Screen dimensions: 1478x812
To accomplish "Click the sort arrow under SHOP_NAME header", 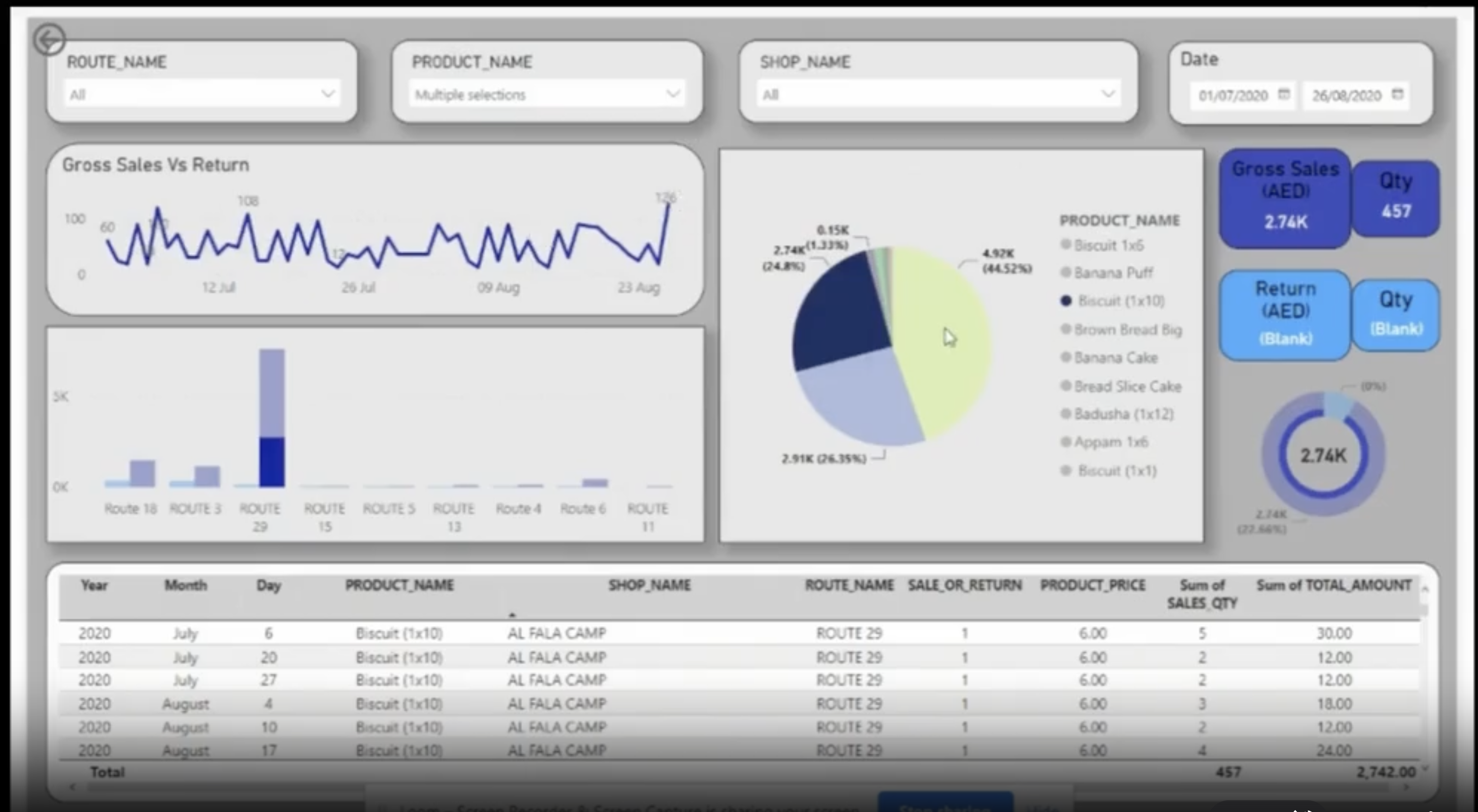I will [512, 614].
